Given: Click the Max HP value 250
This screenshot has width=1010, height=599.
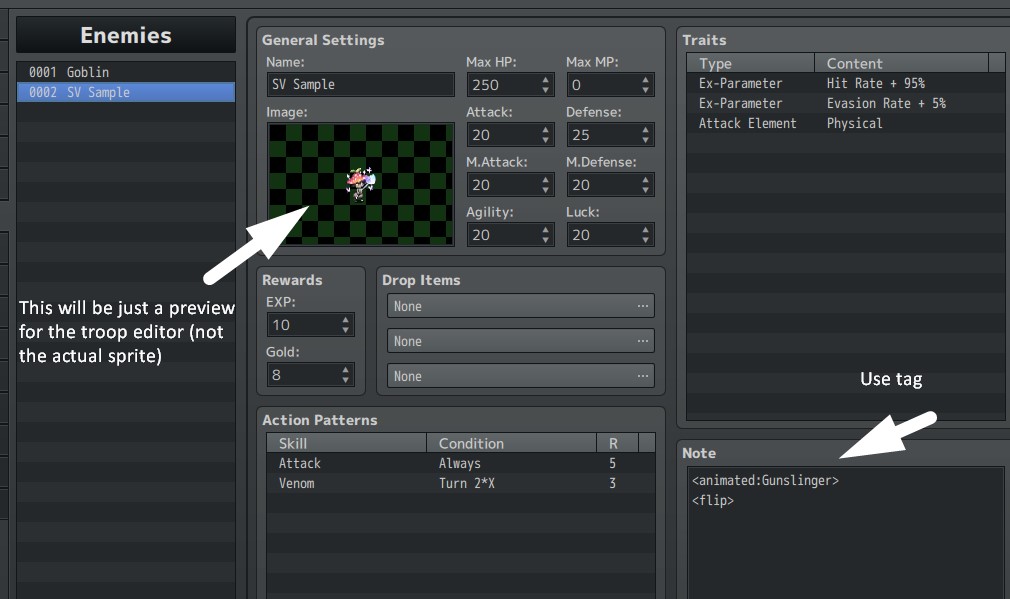Looking at the screenshot, I should click(x=502, y=84).
